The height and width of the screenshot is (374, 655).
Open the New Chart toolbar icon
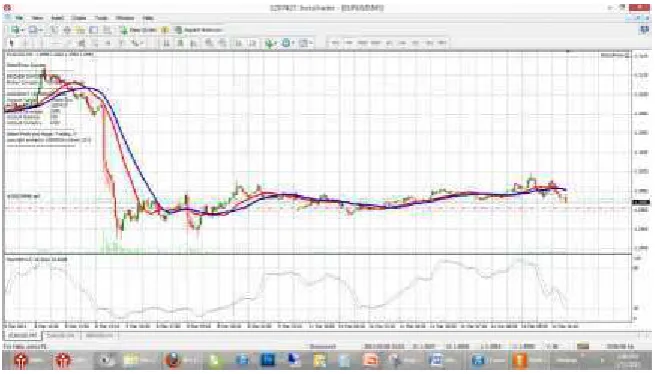click(15, 30)
